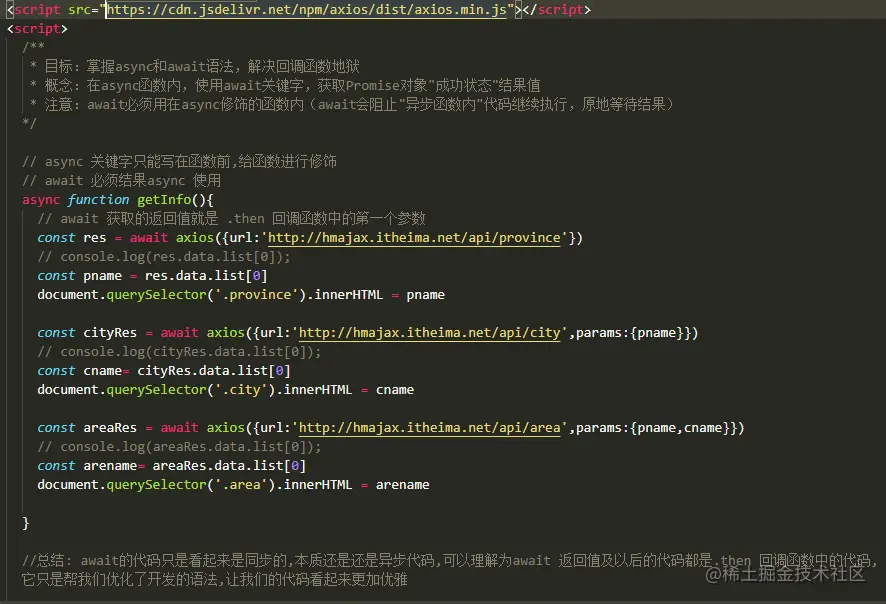Click the getInfo function name
The height and width of the screenshot is (604, 886).
[164, 200]
